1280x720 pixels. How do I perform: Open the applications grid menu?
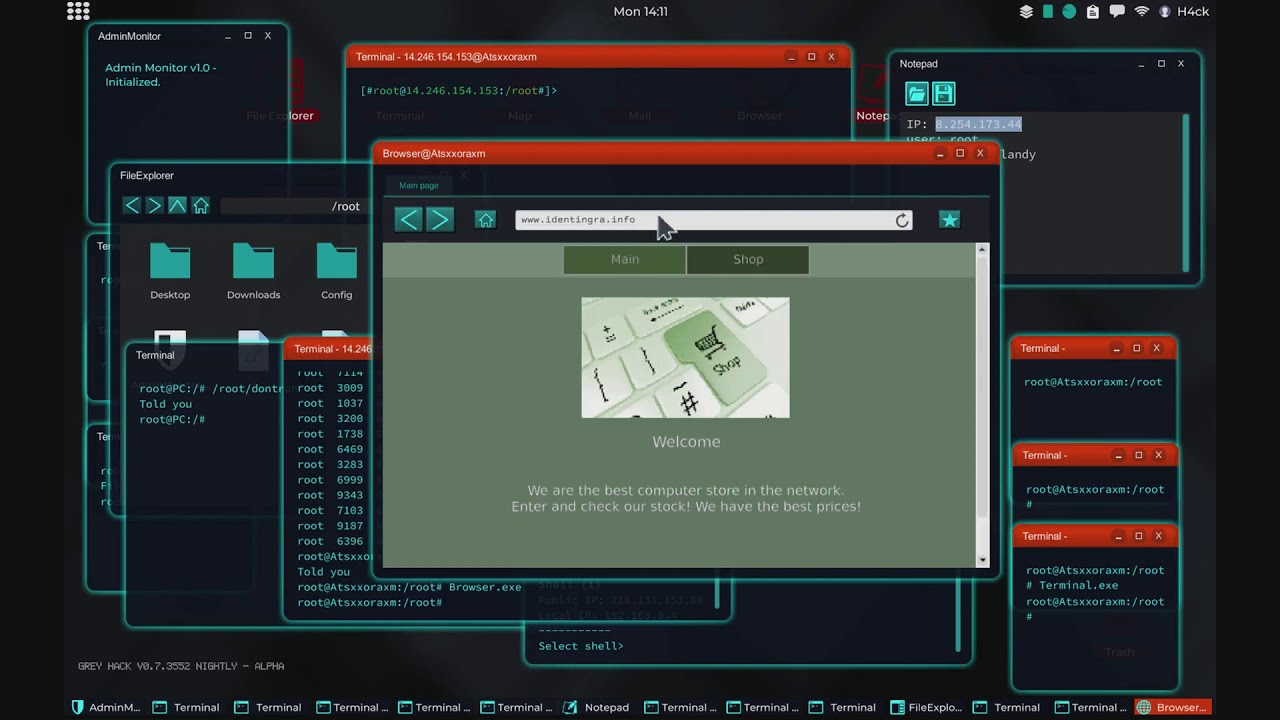78,11
